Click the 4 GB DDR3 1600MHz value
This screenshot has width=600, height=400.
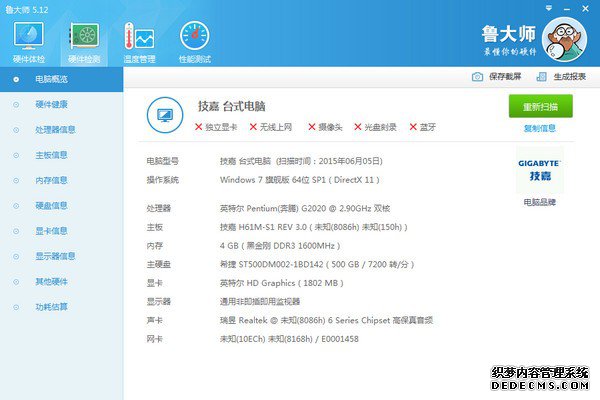pos(280,246)
